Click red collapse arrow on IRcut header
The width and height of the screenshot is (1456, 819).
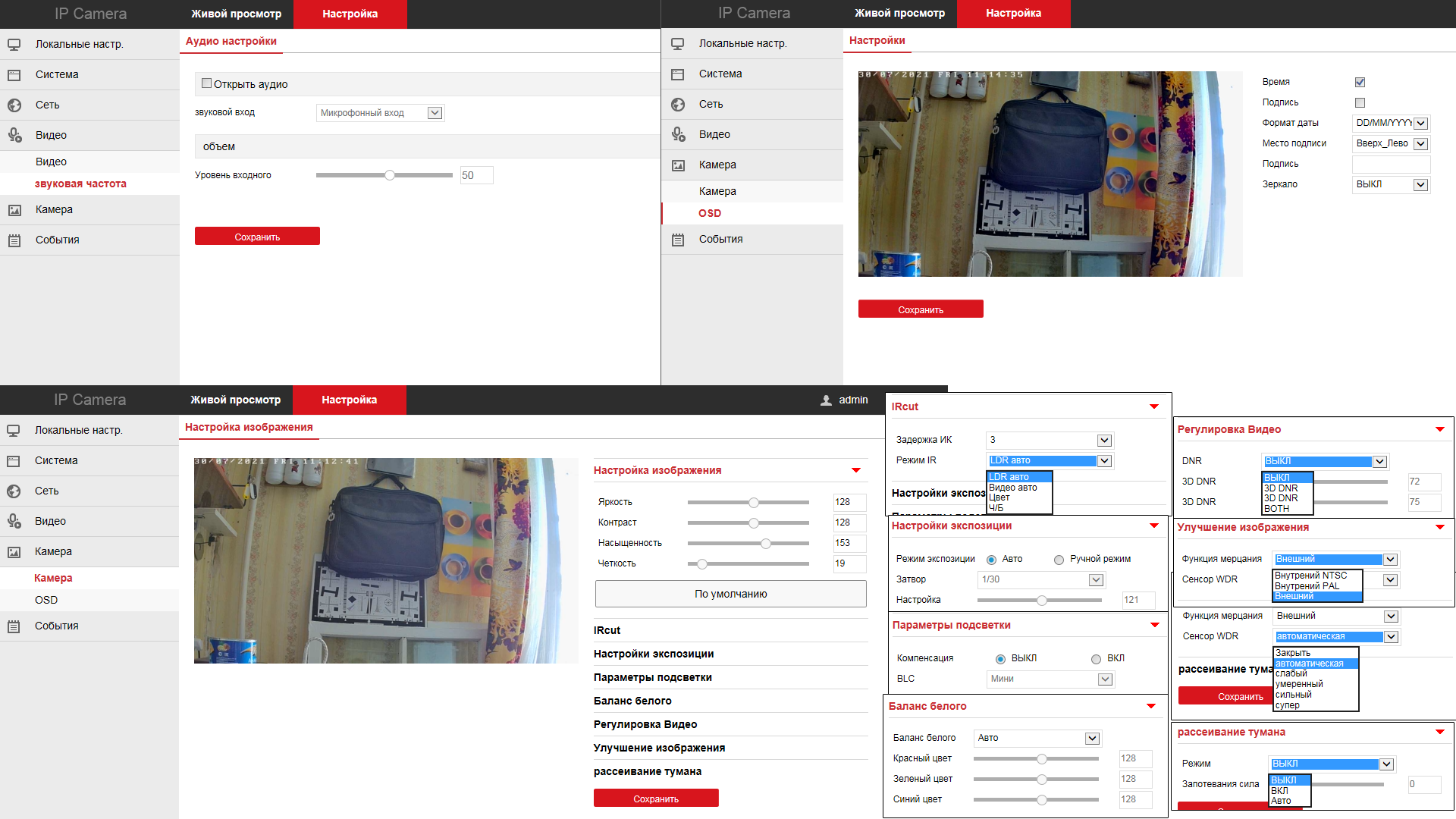[1153, 407]
